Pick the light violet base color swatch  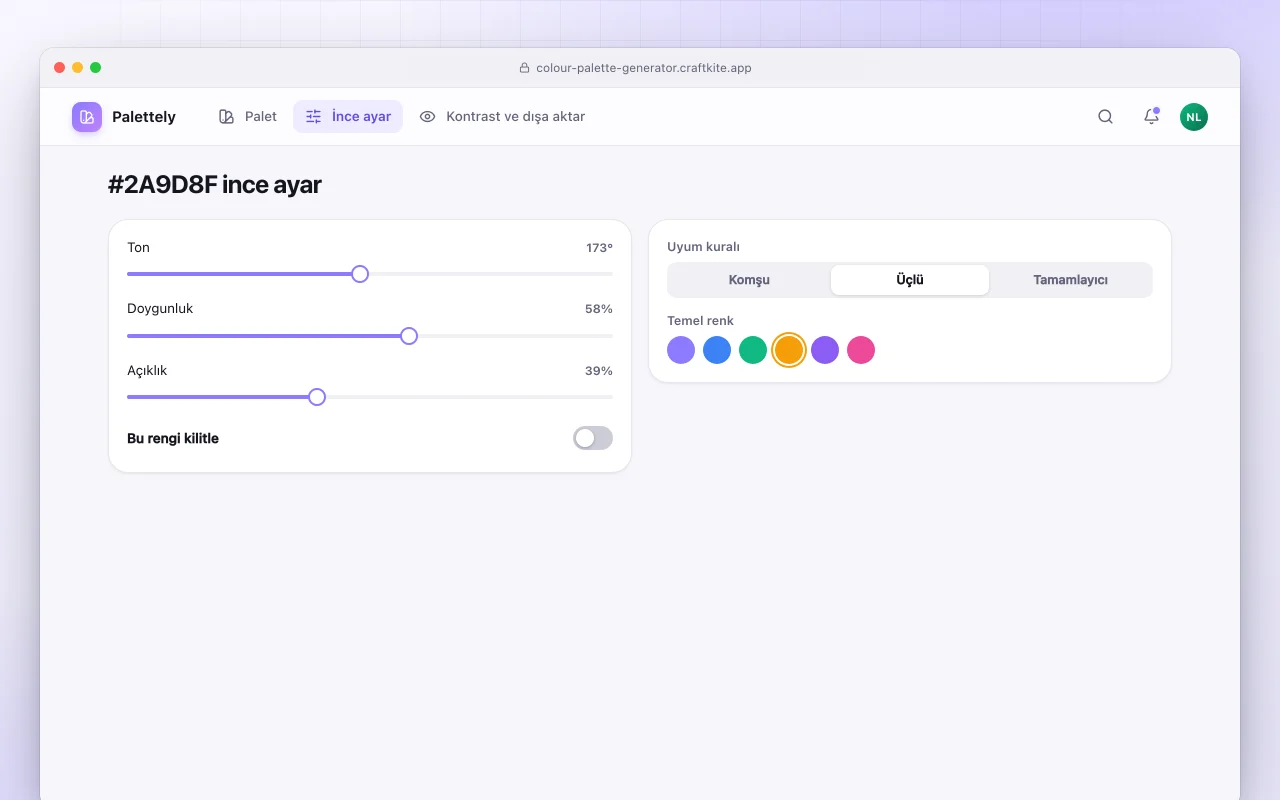(681, 350)
